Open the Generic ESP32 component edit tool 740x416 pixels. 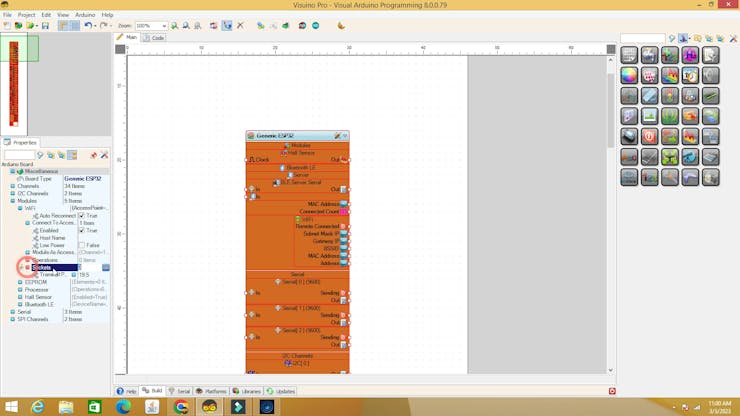pos(337,136)
